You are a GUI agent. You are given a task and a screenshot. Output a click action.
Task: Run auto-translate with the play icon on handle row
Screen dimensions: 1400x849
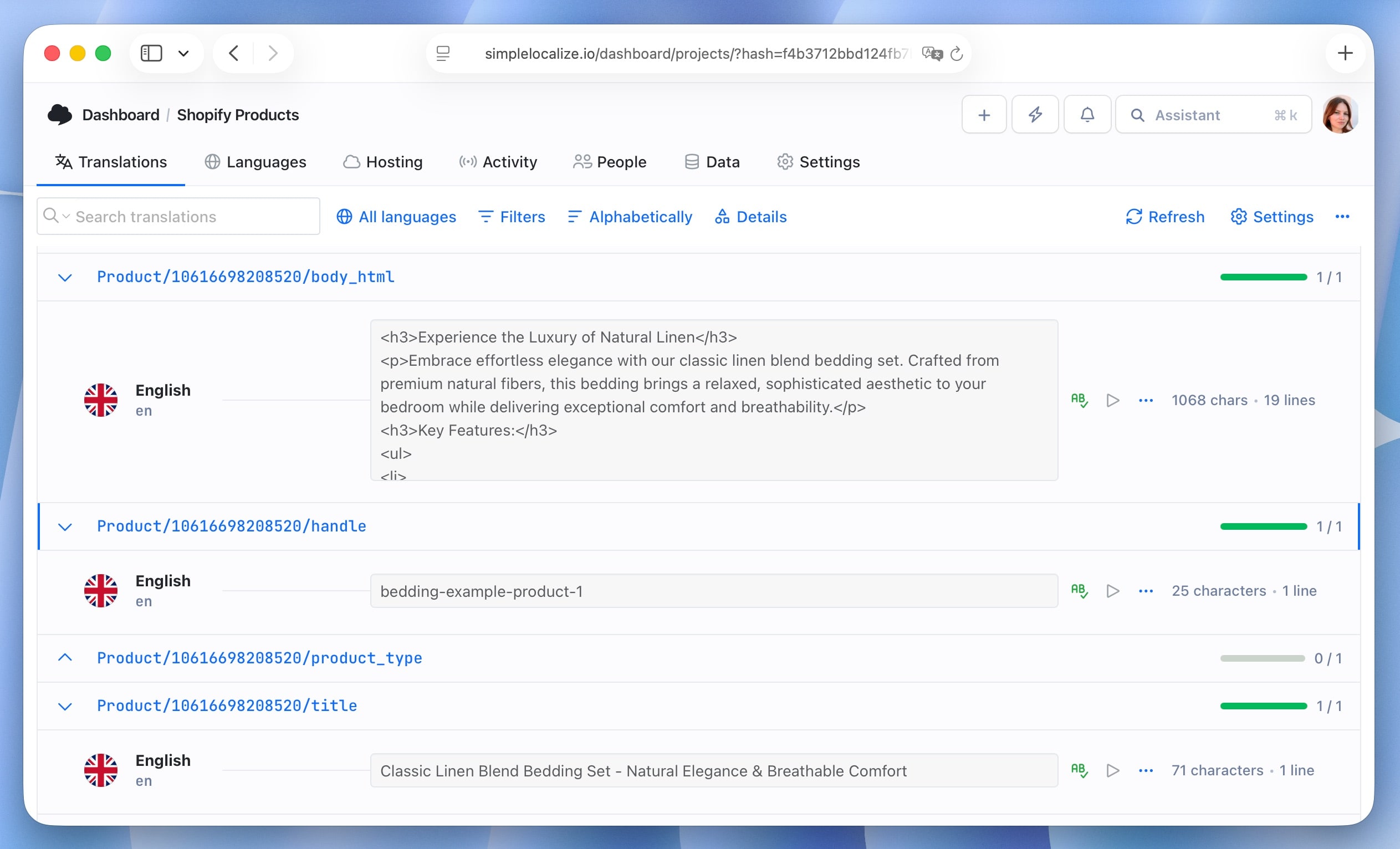(1112, 591)
